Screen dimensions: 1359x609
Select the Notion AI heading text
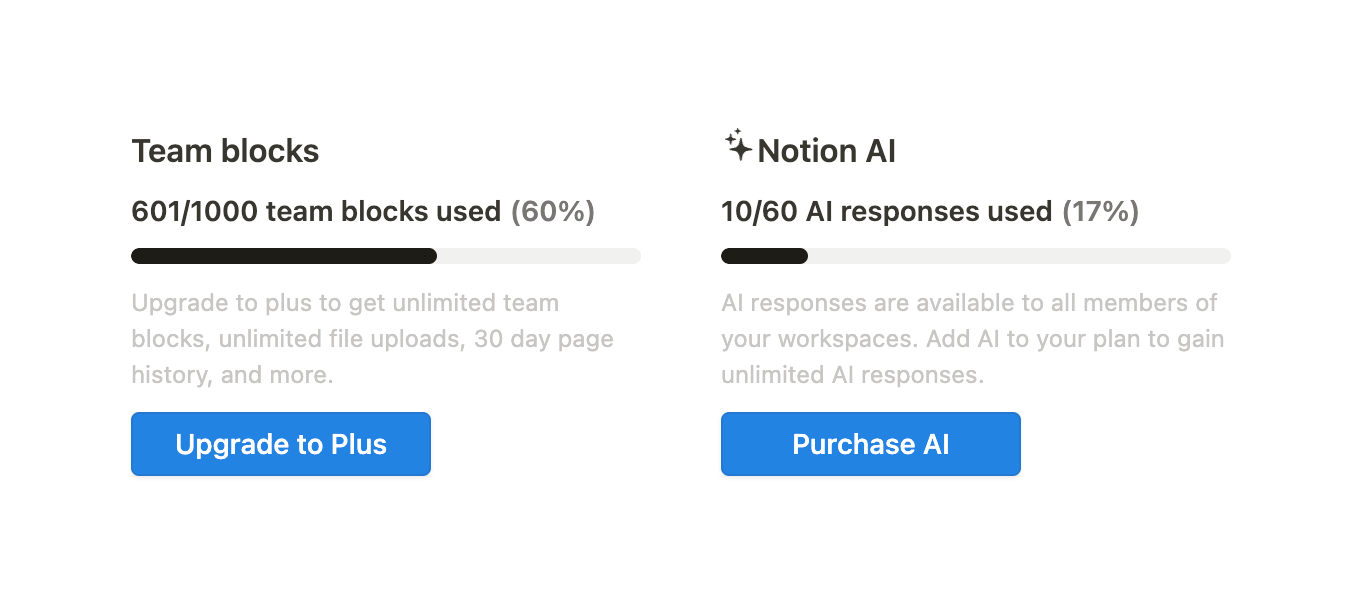[x=826, y=151]
